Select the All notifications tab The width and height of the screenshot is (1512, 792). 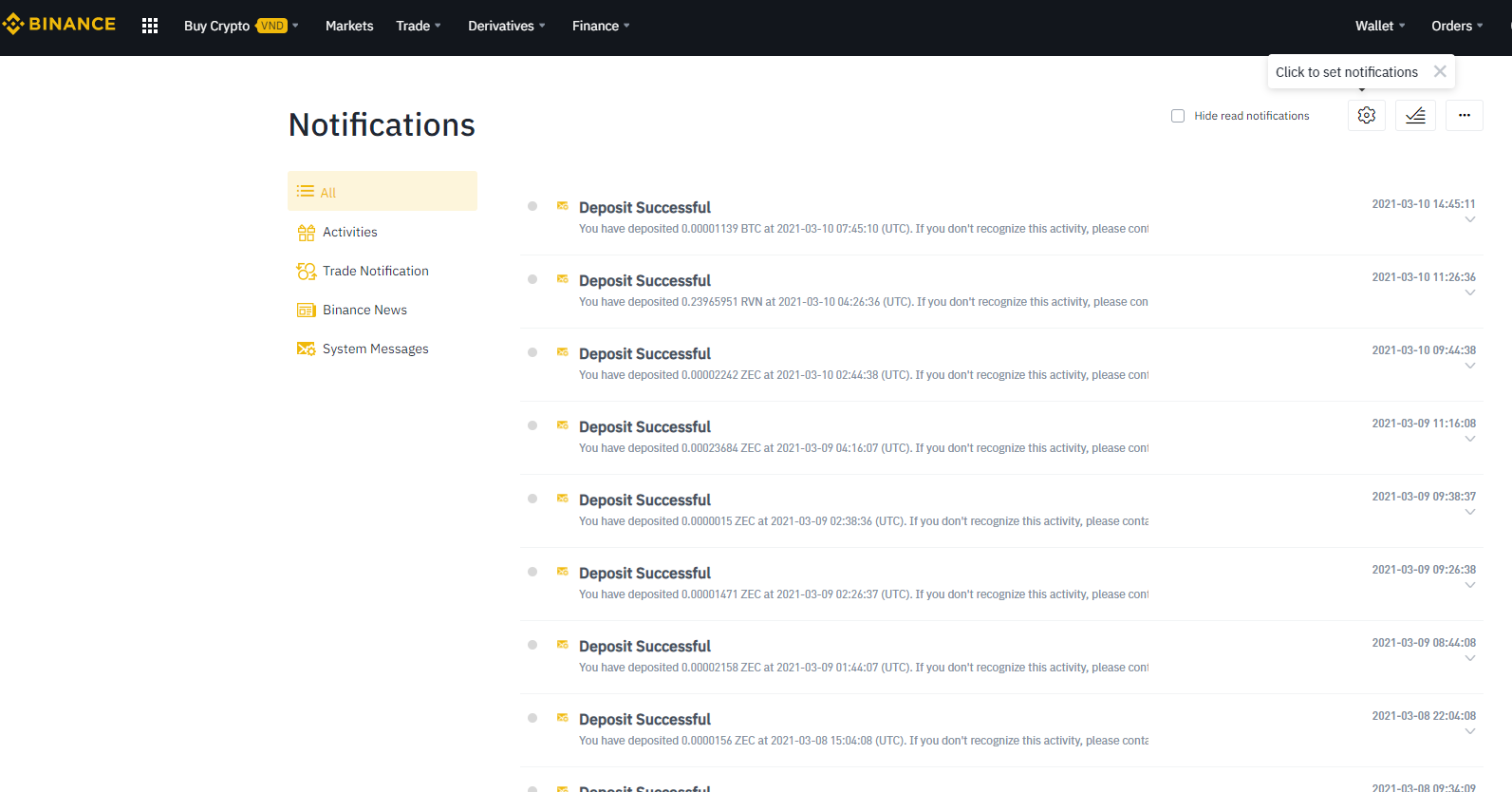tap(382, 192)
